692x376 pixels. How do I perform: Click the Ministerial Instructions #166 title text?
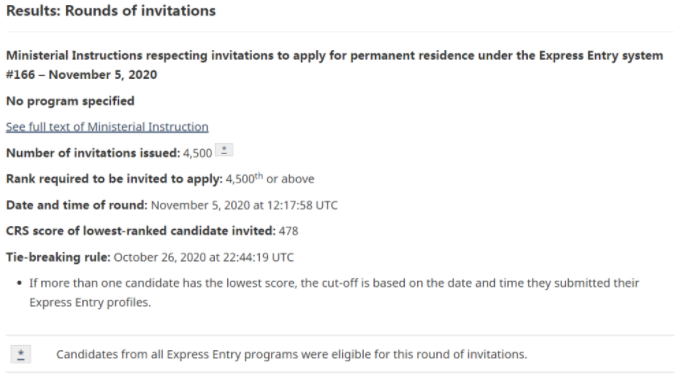click(x=334, y=65)
